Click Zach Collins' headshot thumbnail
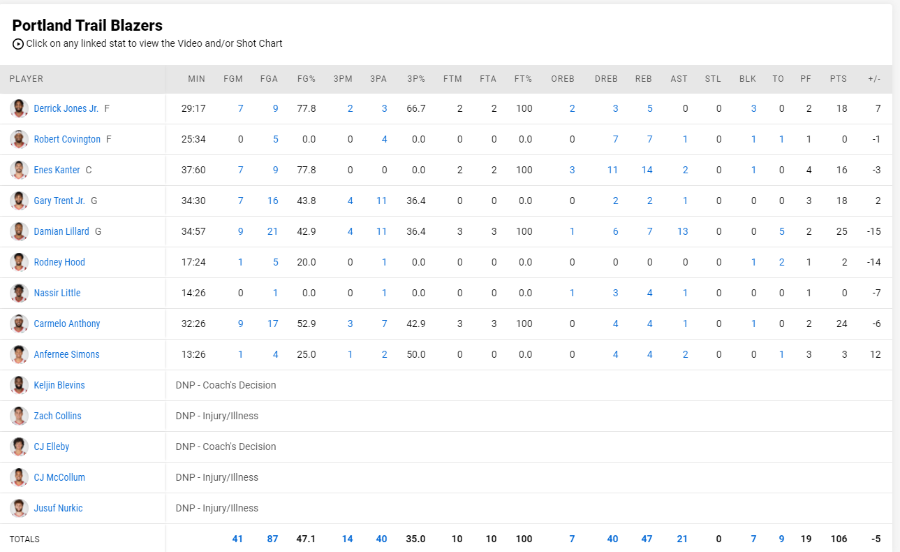 point(19,415)
